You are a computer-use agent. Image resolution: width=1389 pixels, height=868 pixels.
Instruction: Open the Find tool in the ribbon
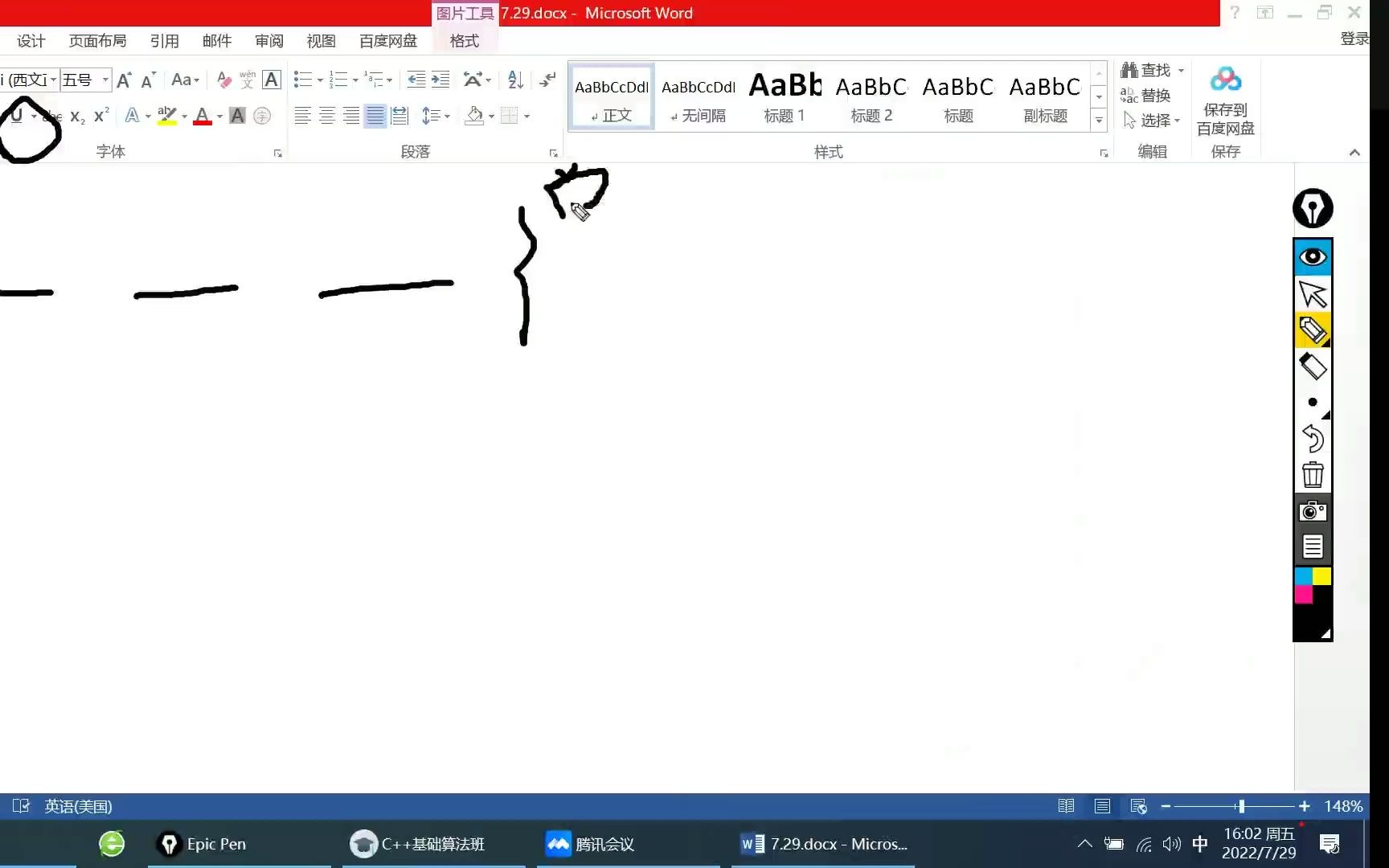[1149, 70]
